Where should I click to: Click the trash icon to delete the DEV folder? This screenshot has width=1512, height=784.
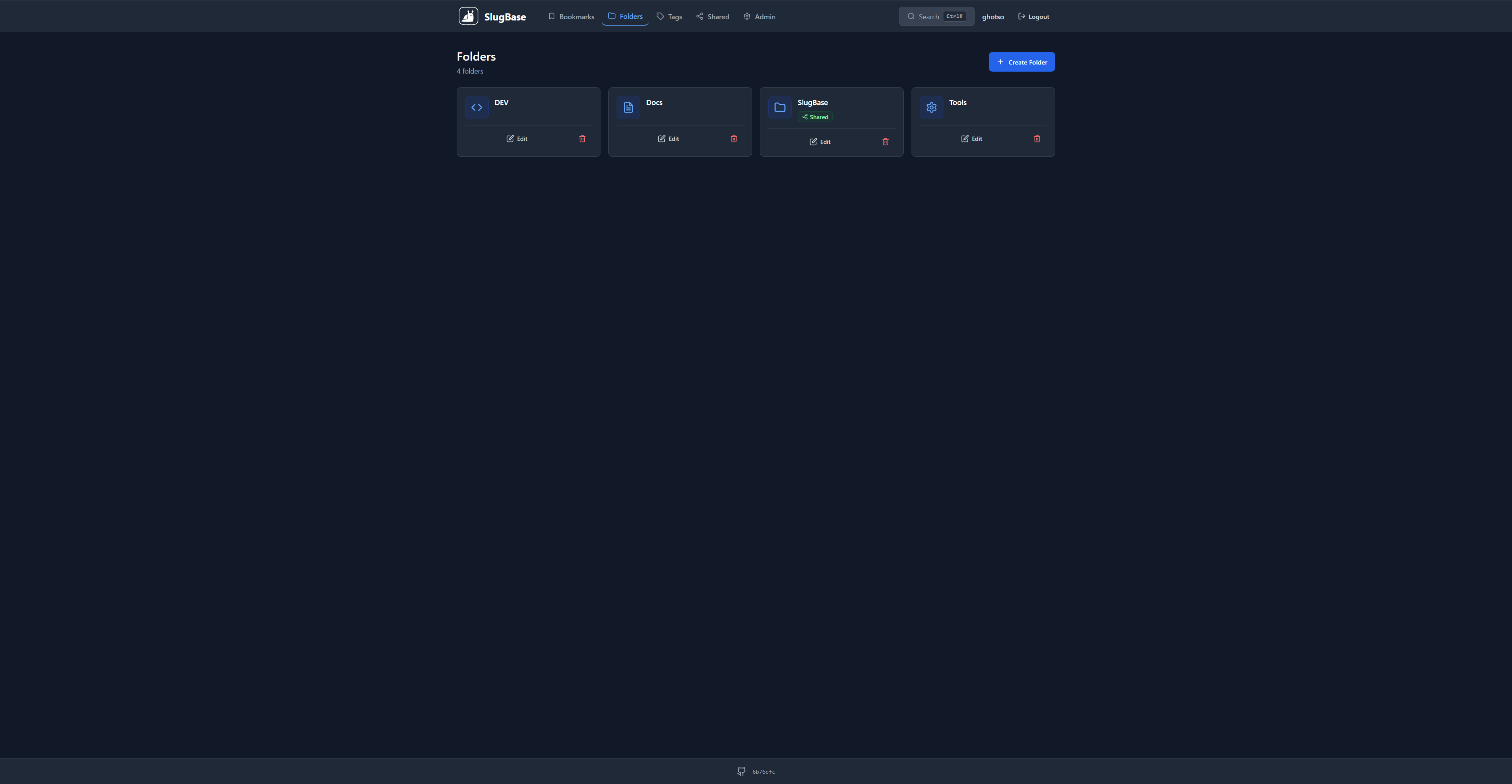tap(582, 139)
